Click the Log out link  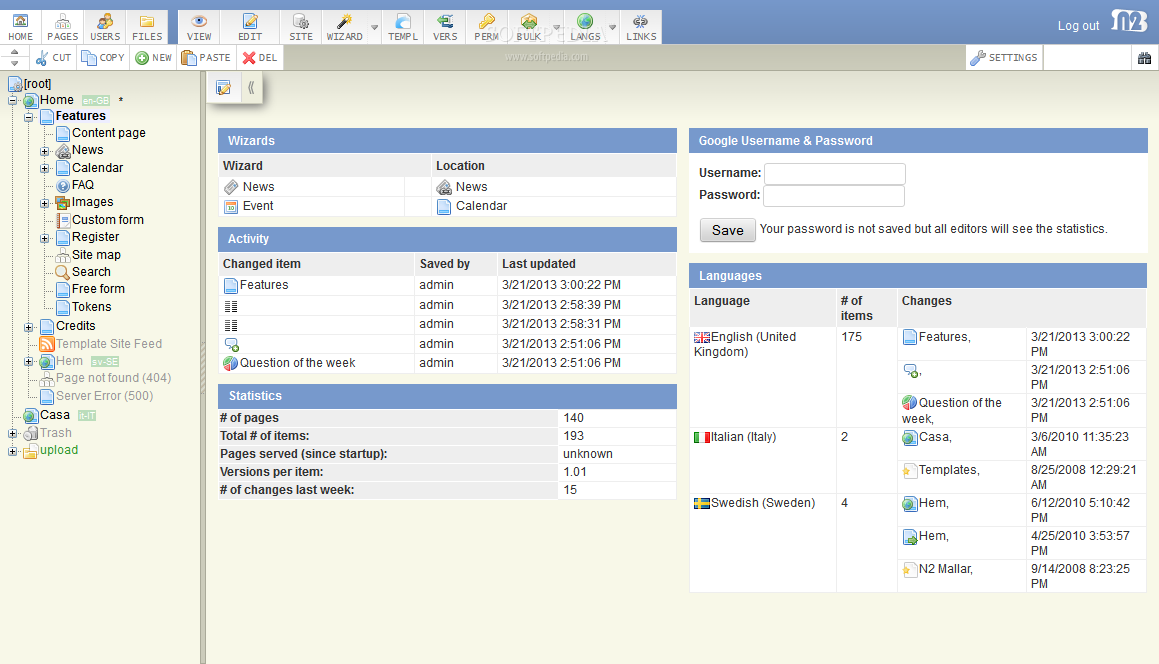[1078, 26]
